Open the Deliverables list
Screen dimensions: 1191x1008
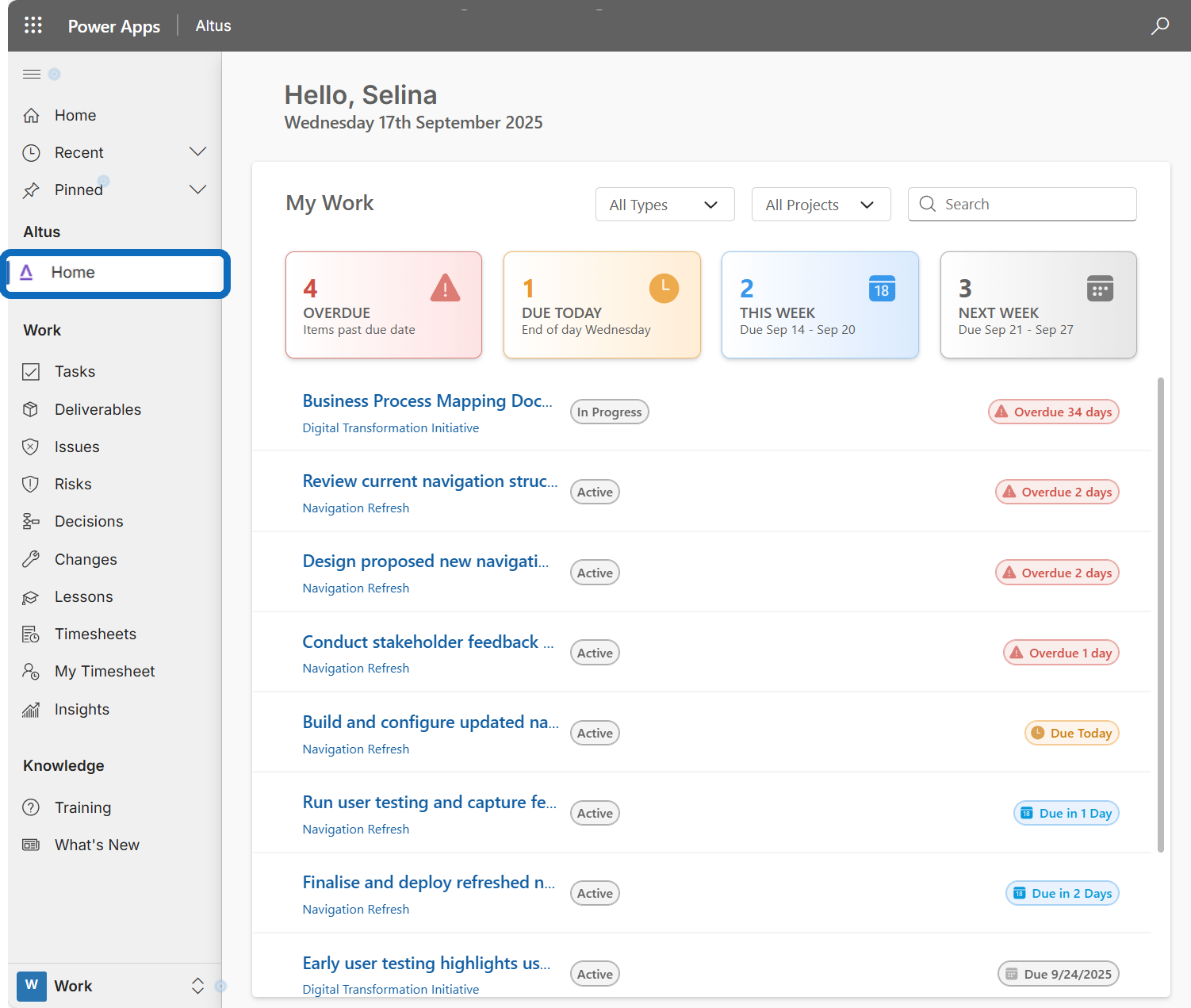98,409
